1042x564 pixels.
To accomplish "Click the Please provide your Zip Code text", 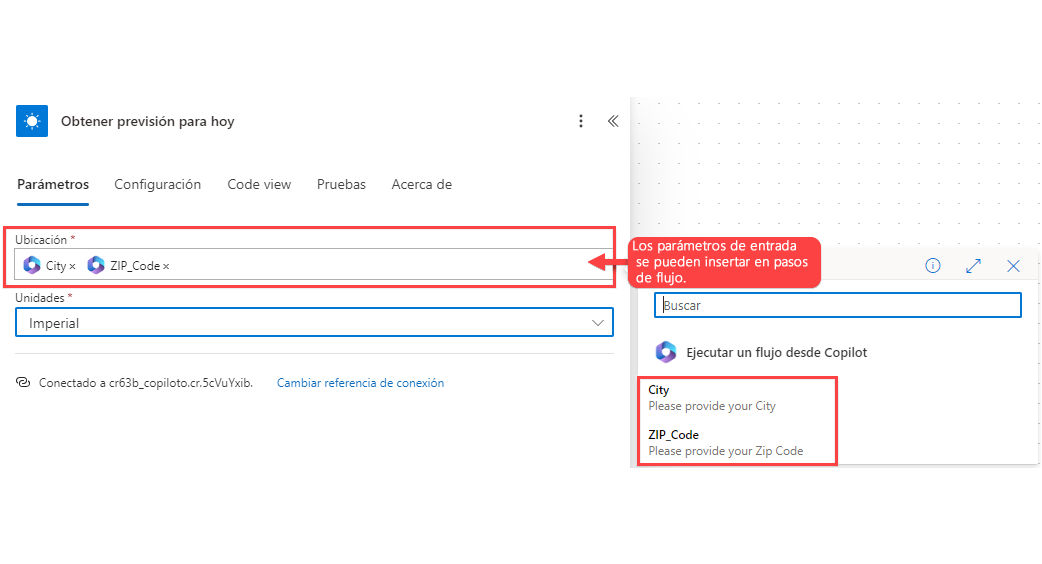I will pos(726,451).
